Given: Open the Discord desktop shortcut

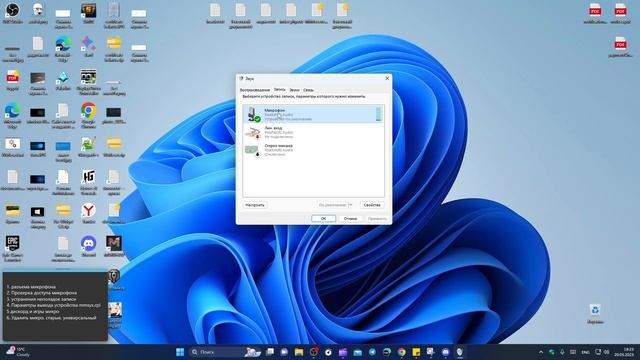Looking at the screenshot, I should pos(89,247).
